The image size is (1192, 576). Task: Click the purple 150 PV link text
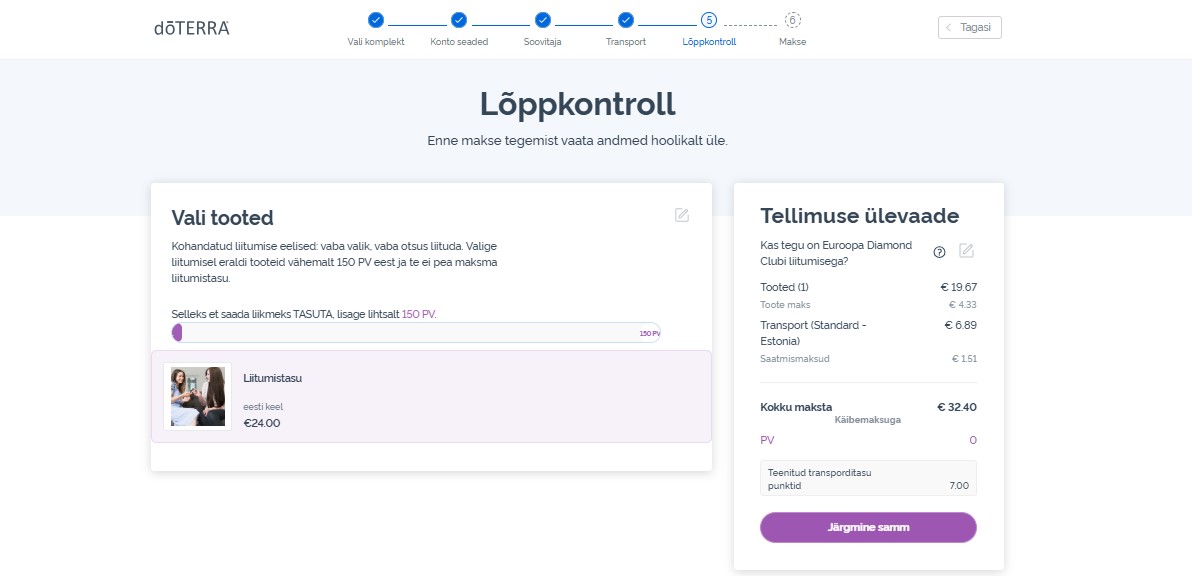click(x=419, y=314)
